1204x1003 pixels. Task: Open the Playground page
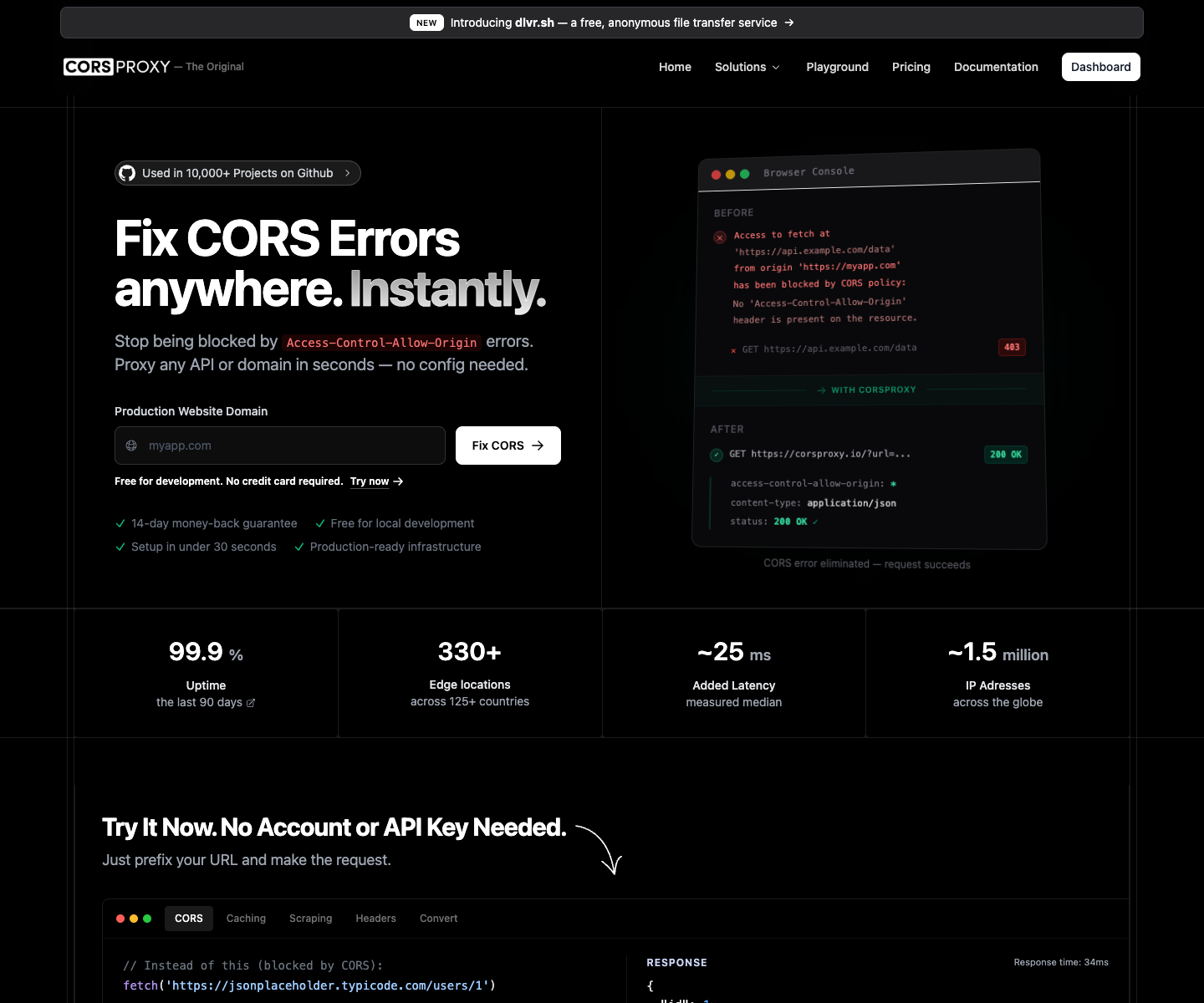click(x=837, y=67)
